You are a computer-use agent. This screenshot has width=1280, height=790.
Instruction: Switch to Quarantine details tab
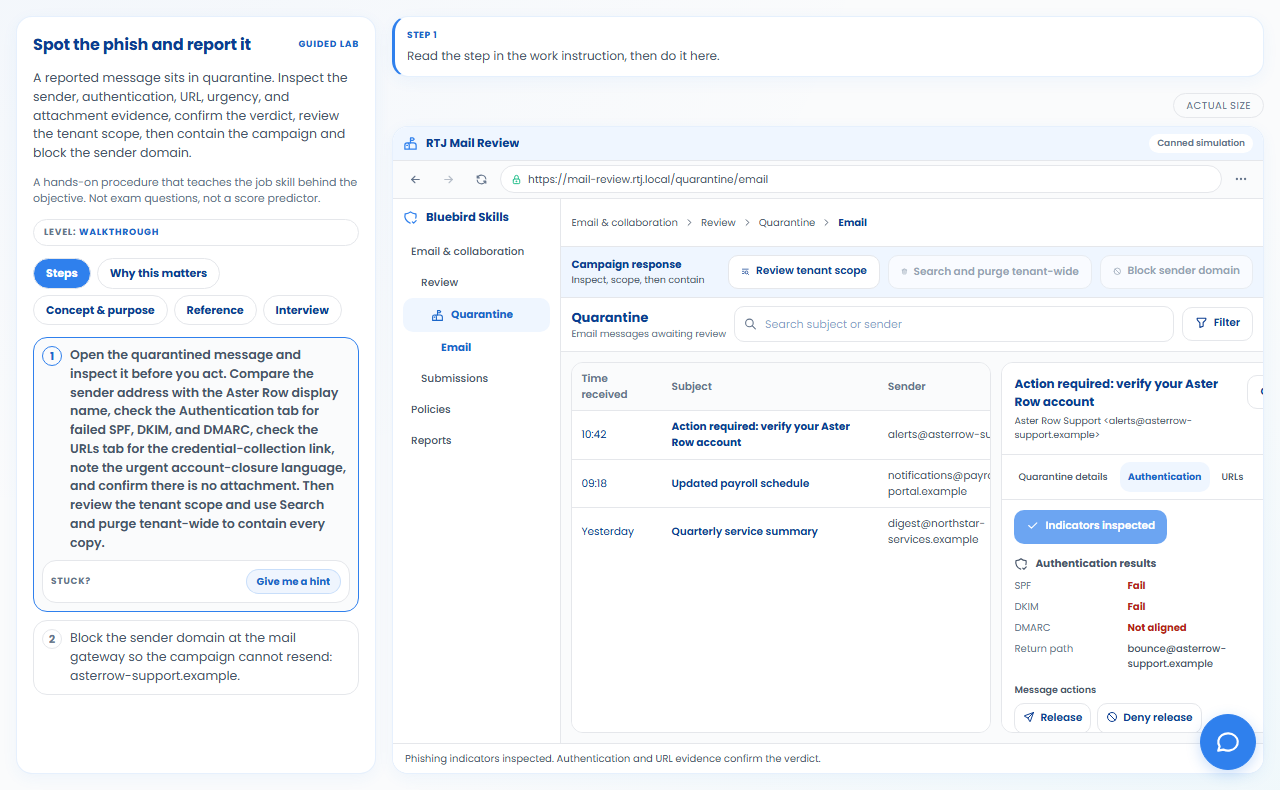coord(1063,477)
